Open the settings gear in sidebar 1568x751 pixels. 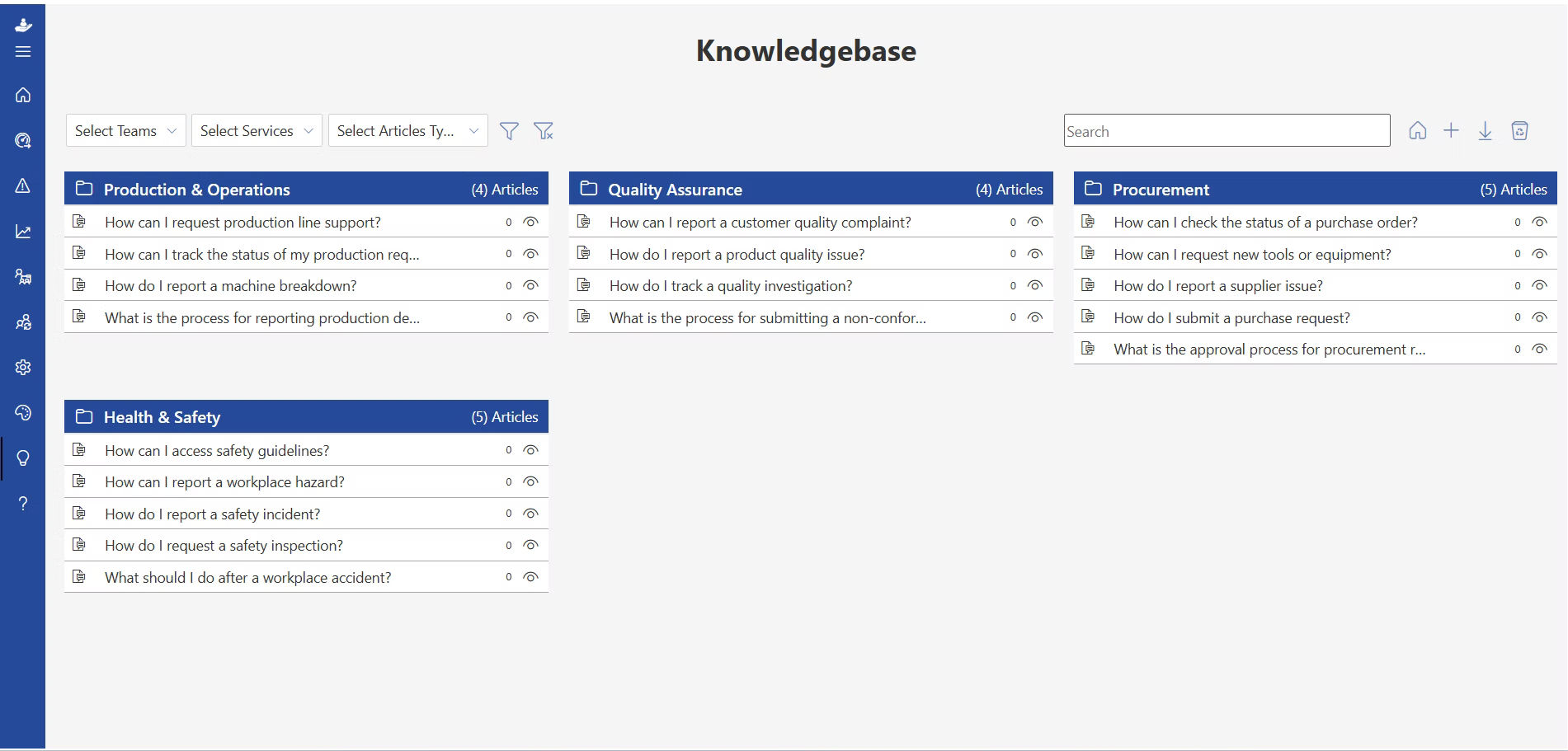click(23, 367)
